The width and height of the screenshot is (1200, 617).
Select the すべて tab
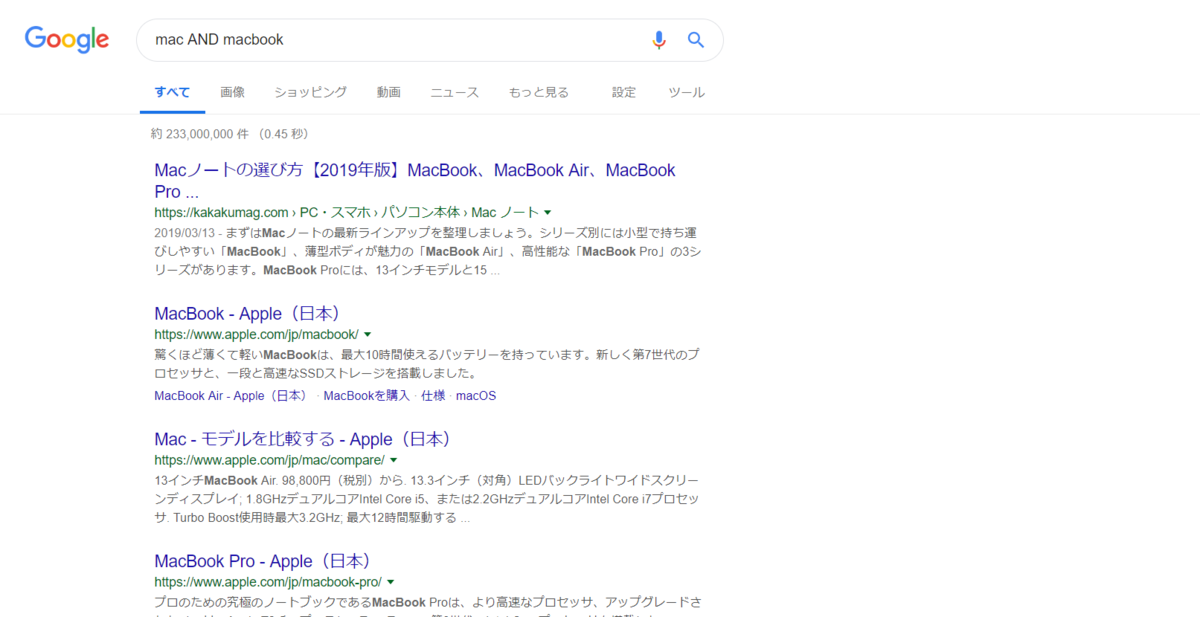pos(172,92)
